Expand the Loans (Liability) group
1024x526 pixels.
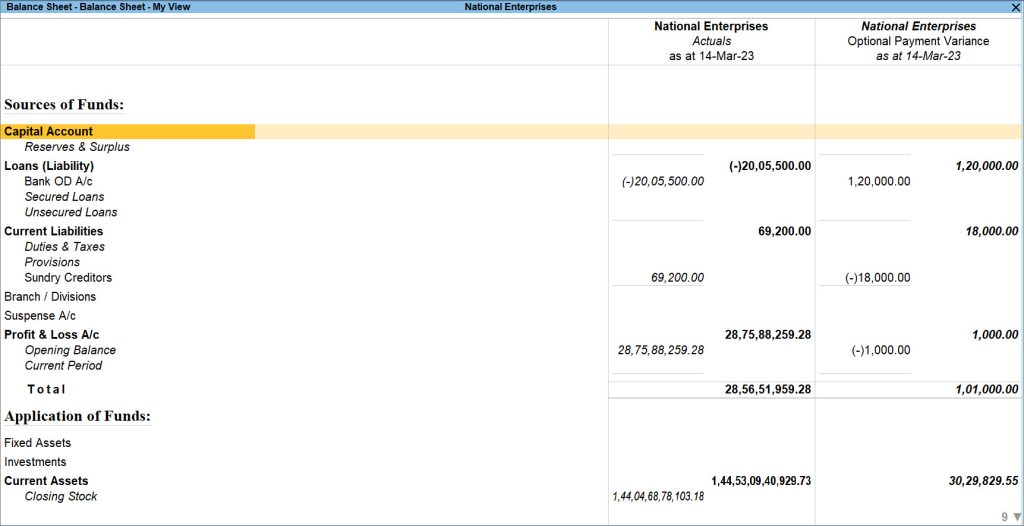pos(49,166)
